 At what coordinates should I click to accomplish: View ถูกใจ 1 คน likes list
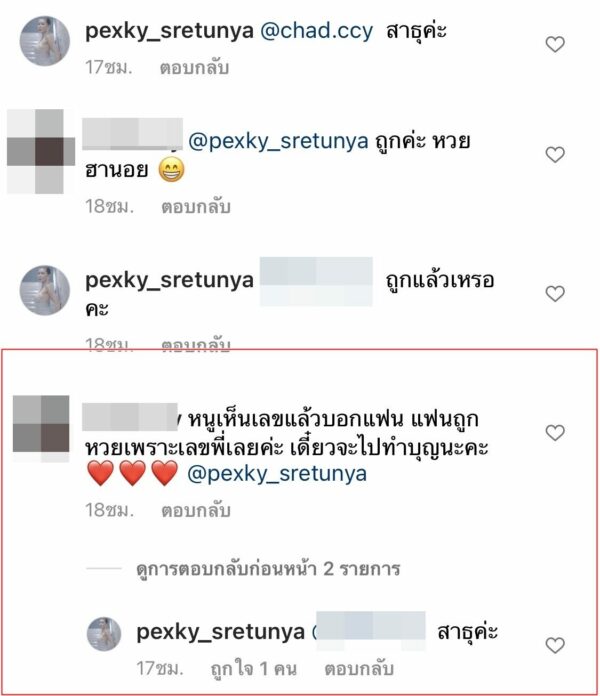point(253,668)
